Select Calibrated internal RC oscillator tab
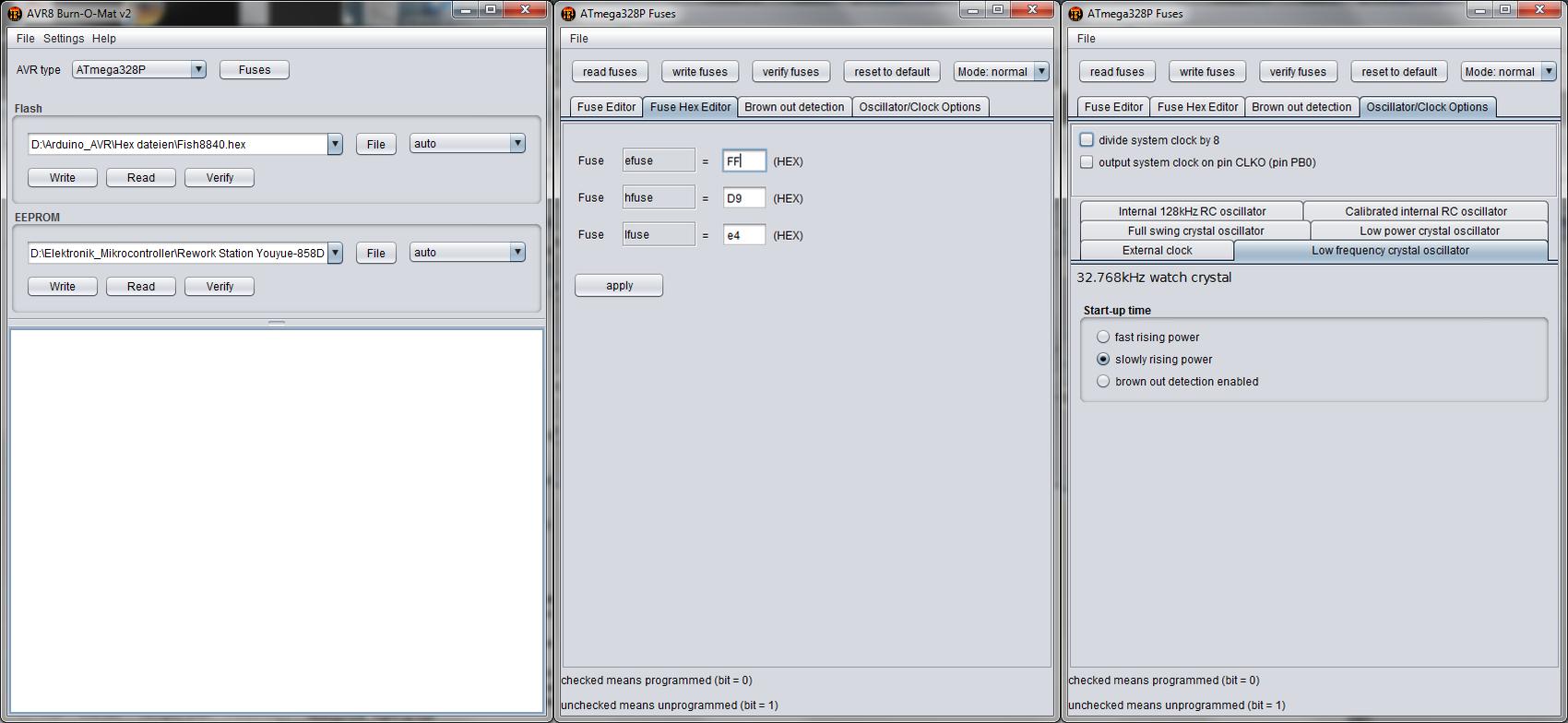 tap(1425, 211)
